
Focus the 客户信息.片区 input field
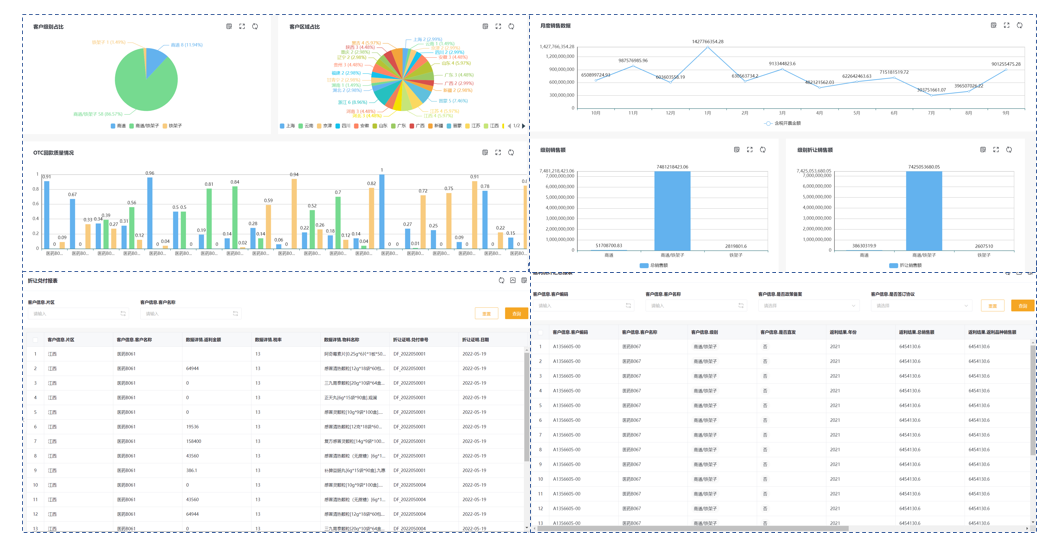pos(80,313)
